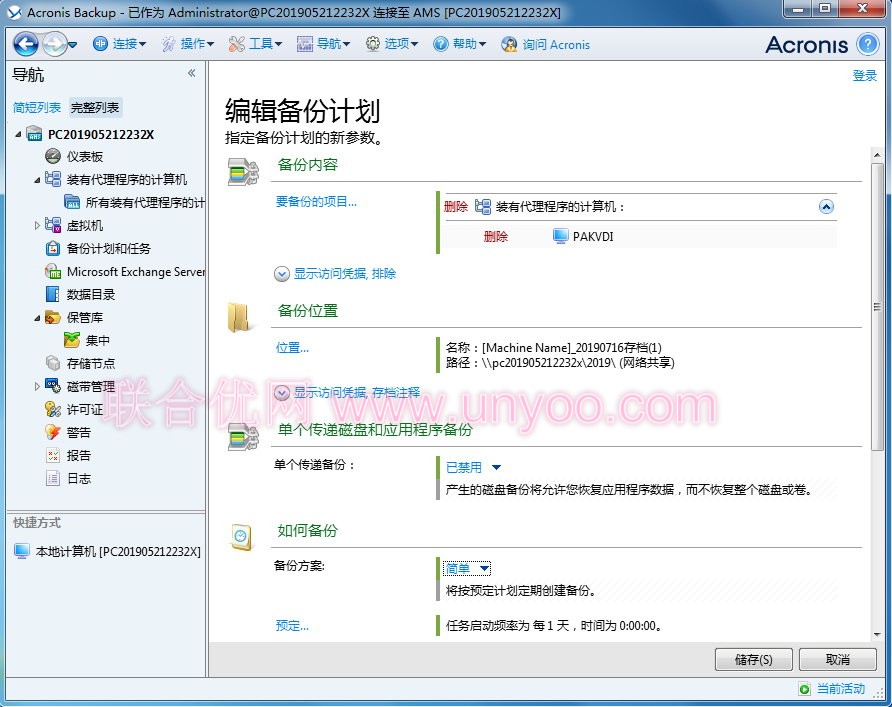The image size is (892, 707).
Task: Open 数据目录 icon
Action: point(53,294)
